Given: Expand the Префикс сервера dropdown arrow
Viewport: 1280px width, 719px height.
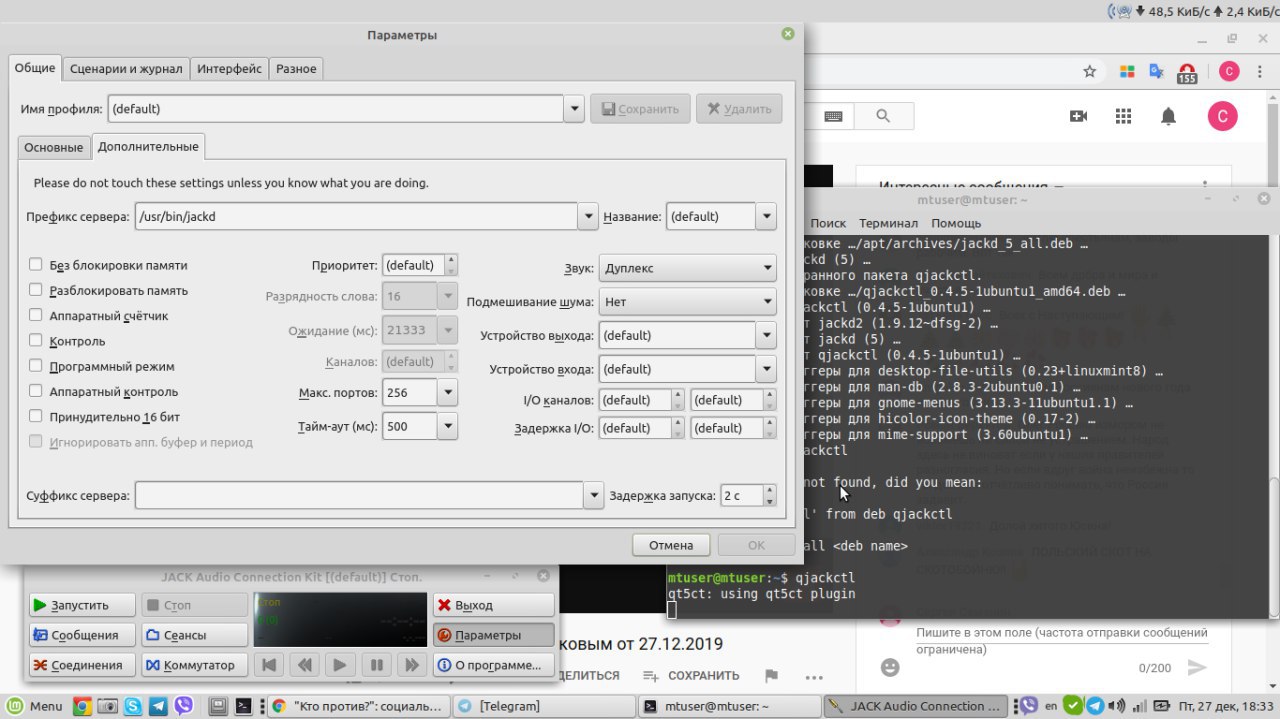Looking at the screenshot, I should (588, 216).
